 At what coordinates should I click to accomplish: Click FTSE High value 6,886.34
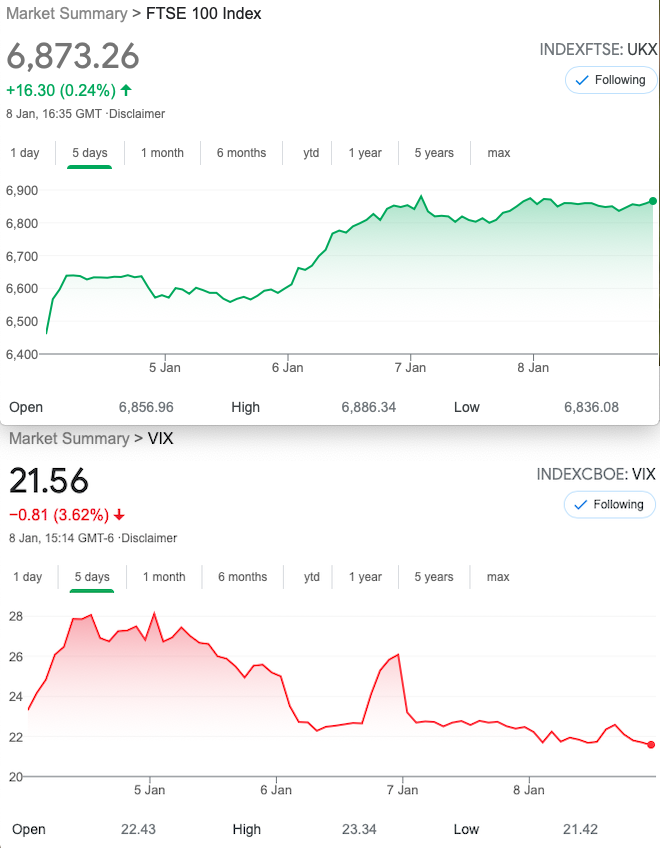click(x=368, y=407)
